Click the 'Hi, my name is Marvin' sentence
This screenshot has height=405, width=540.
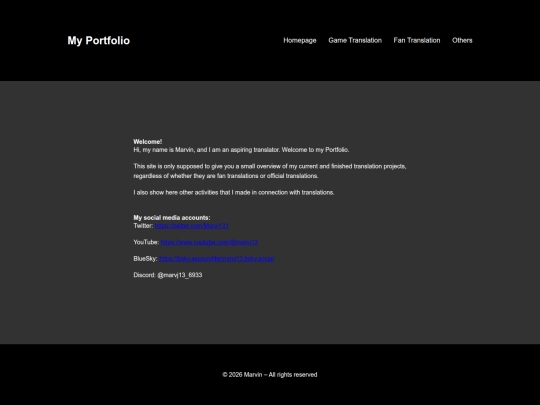[241, 150]
